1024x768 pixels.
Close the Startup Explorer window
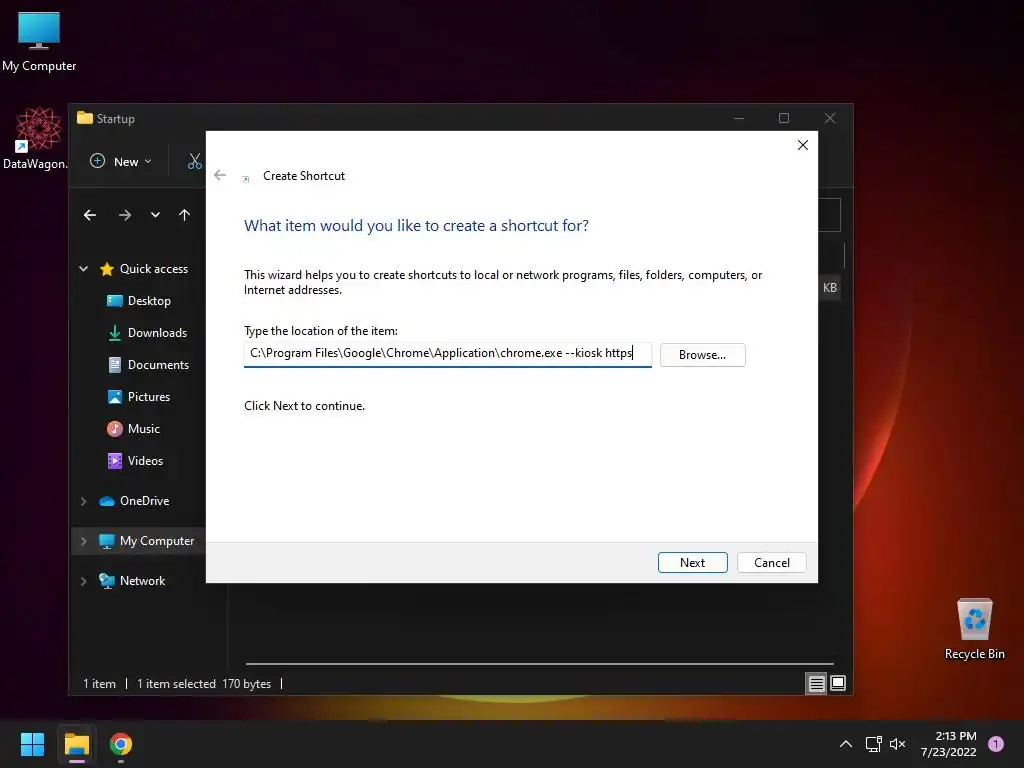tap(830, 118)
